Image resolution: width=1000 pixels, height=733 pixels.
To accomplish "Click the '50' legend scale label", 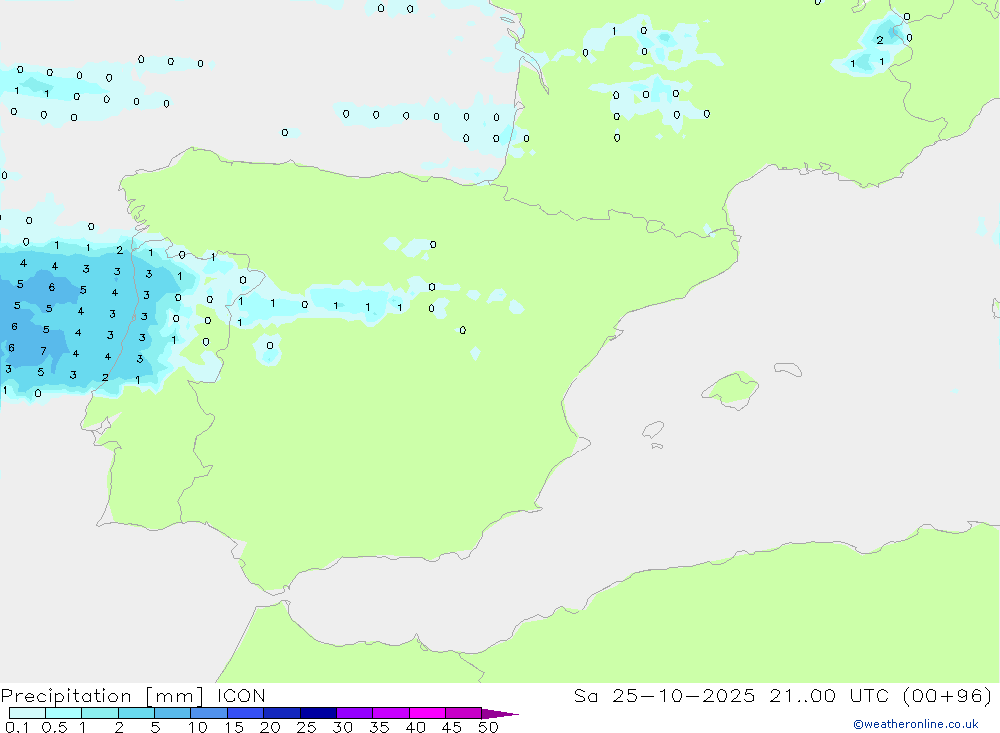I will [x=488, y=727].
